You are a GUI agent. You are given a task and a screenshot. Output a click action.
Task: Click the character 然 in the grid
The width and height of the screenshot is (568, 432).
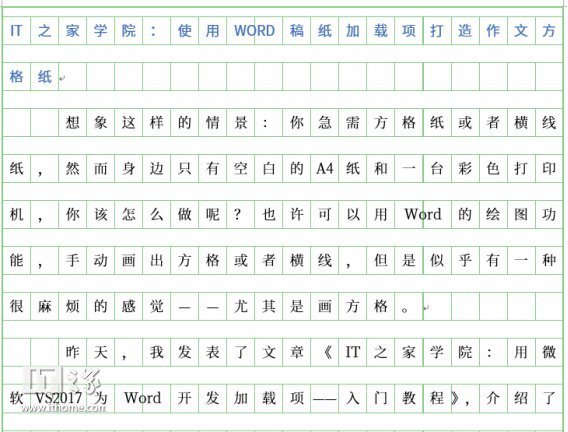(x=72, y=168)
